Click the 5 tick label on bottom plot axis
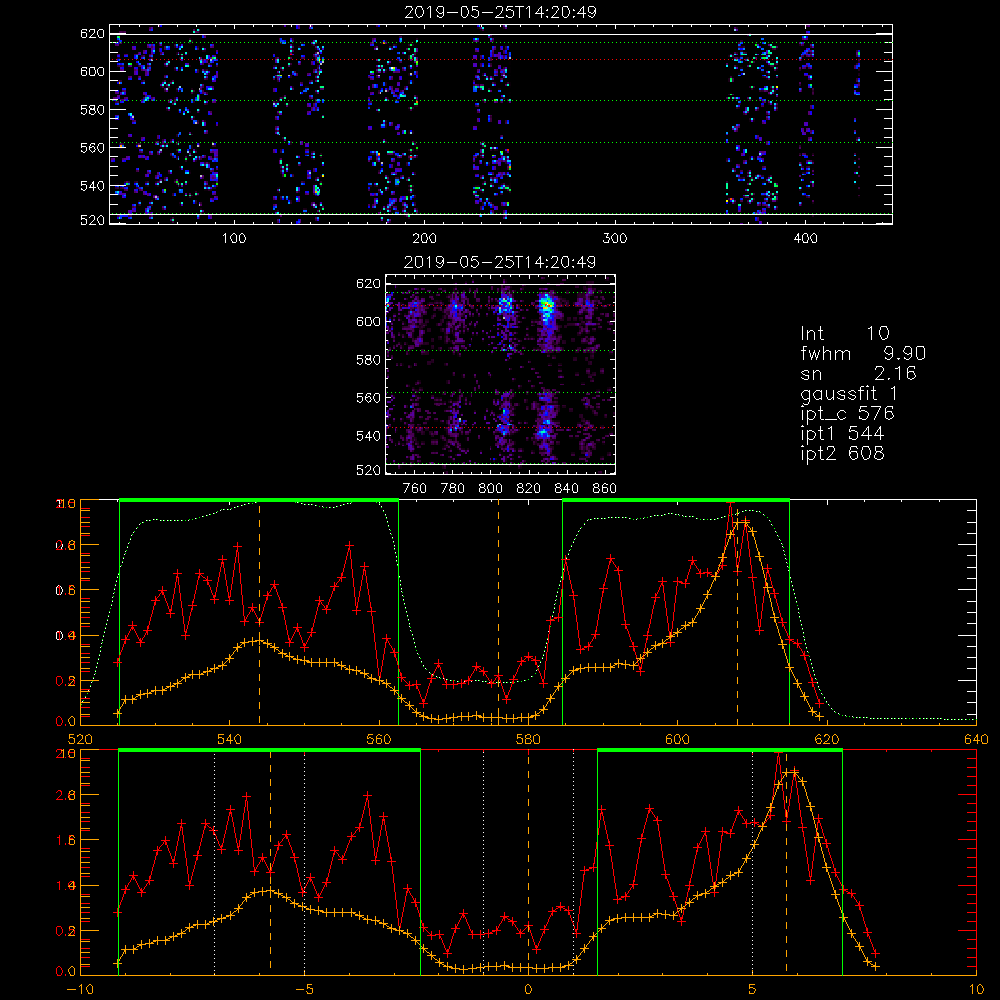The height and width of the screenshot is (1000, 1000). (753, 990)
